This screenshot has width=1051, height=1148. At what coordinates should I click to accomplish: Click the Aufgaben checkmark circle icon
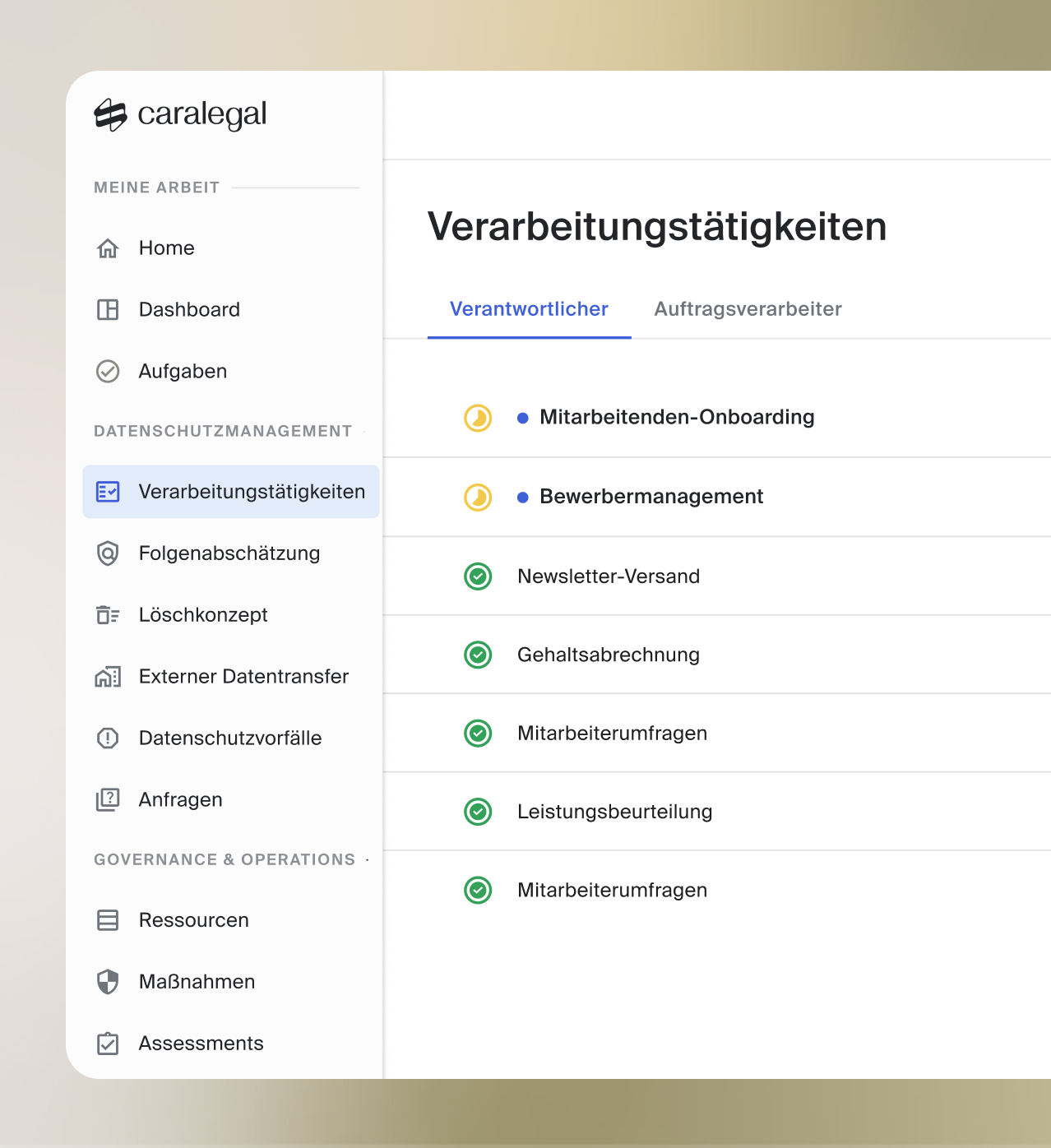click(108, 371)
